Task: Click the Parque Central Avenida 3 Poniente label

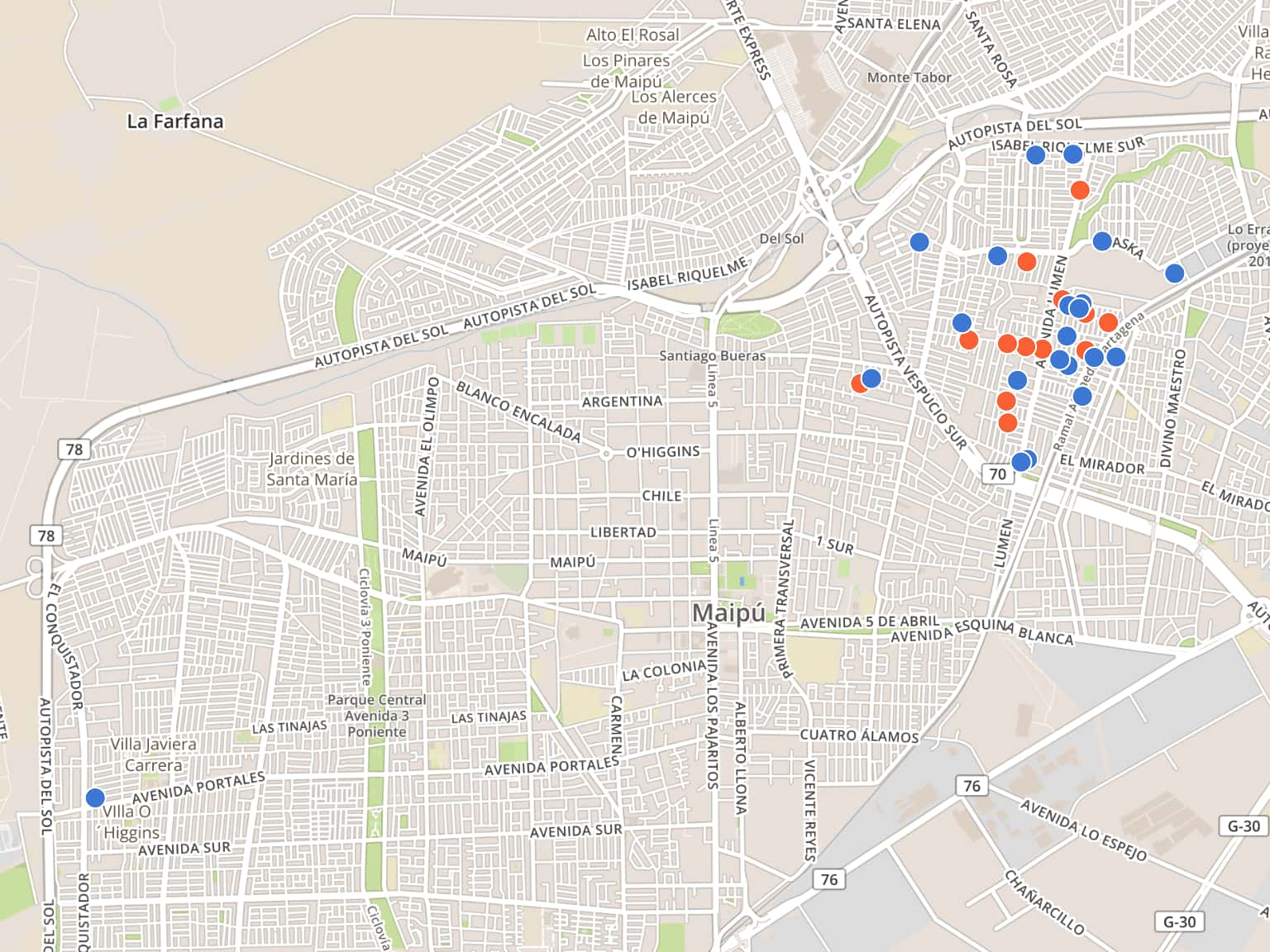Action: tap(377, 716)
